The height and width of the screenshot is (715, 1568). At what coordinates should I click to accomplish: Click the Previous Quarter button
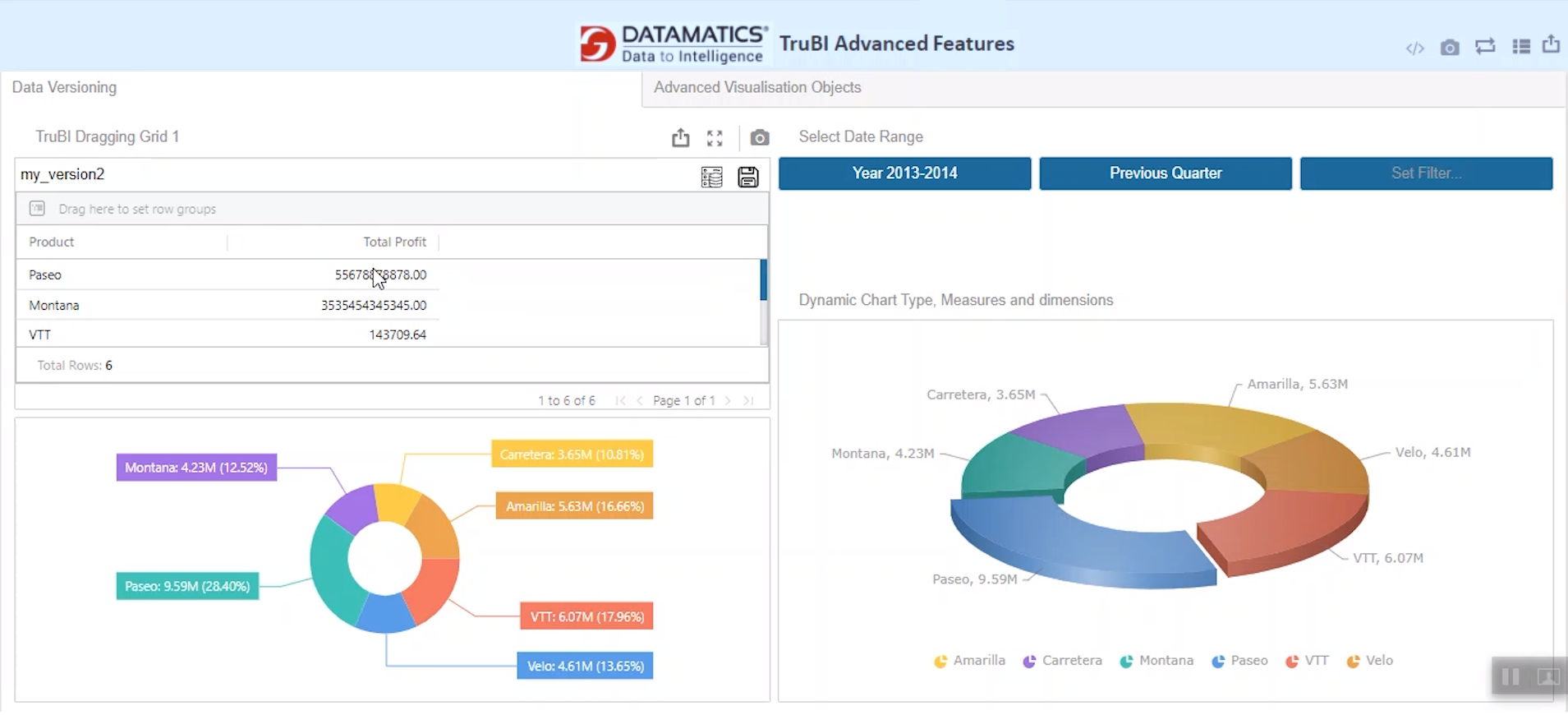[1165, 173]
